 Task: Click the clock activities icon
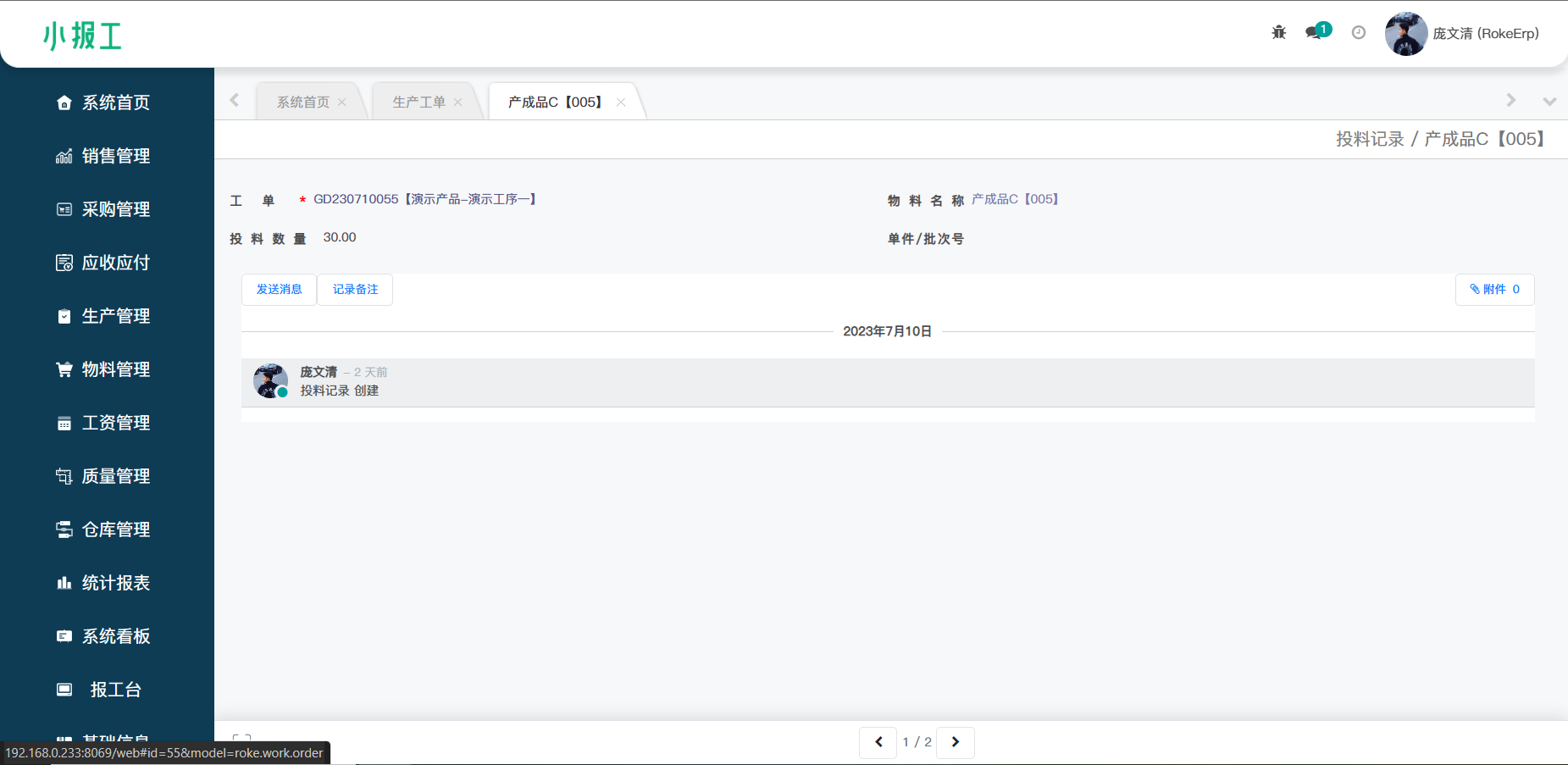1358,33
